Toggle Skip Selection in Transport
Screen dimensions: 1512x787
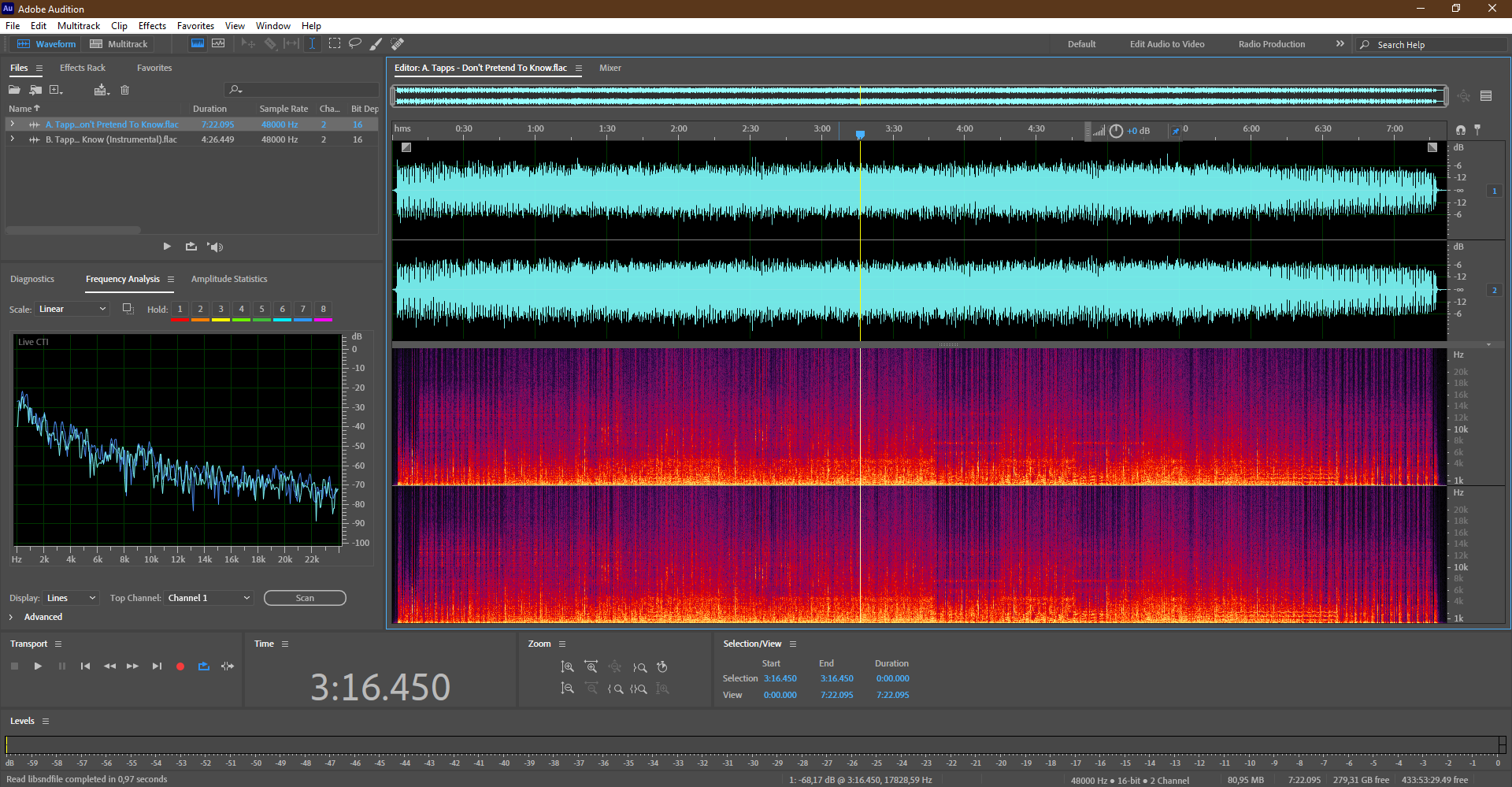228,666
